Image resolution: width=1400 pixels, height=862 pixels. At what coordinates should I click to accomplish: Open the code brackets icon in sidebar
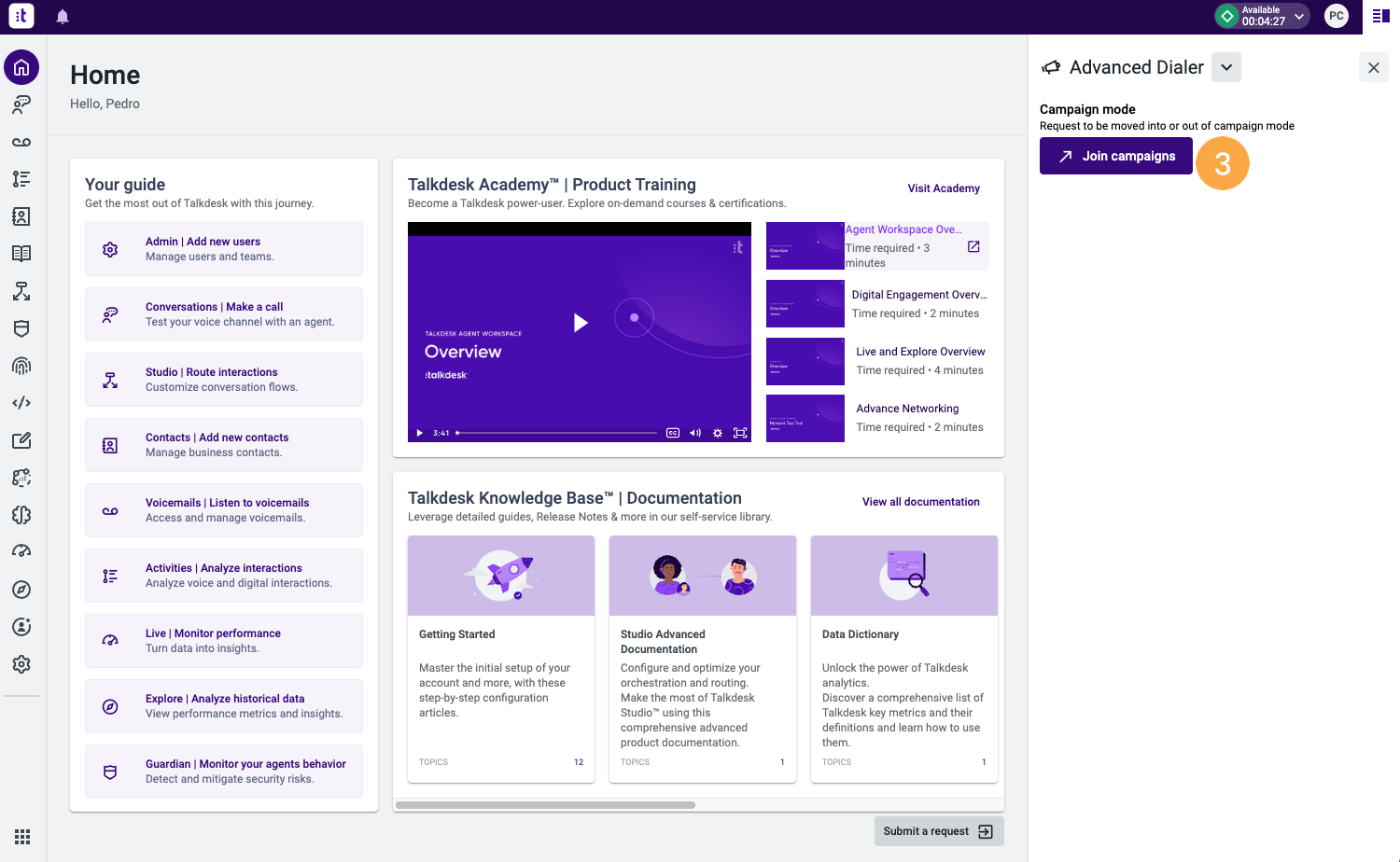point(21,403)
